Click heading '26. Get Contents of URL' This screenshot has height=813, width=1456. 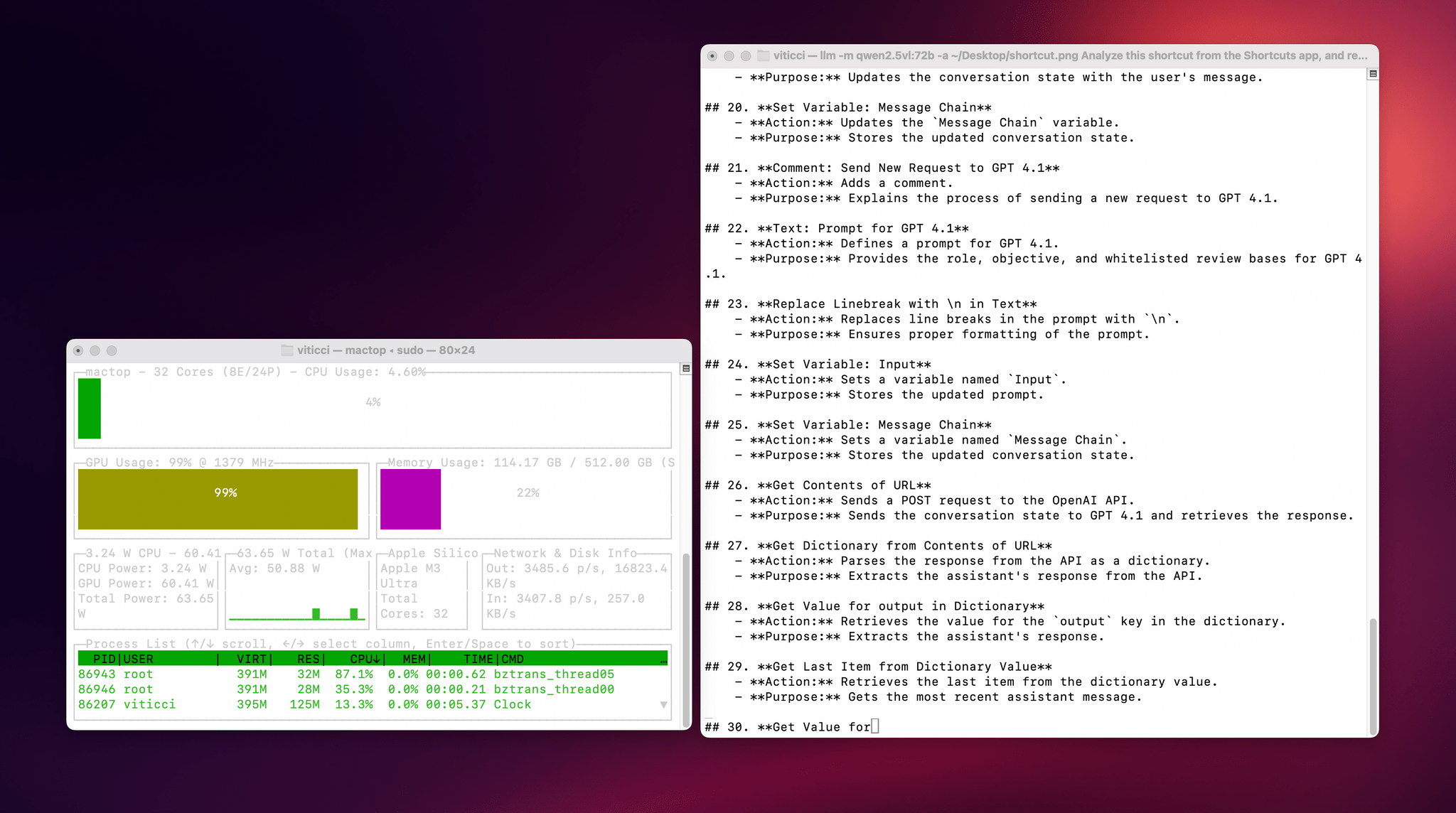click(x=818, y=485)
